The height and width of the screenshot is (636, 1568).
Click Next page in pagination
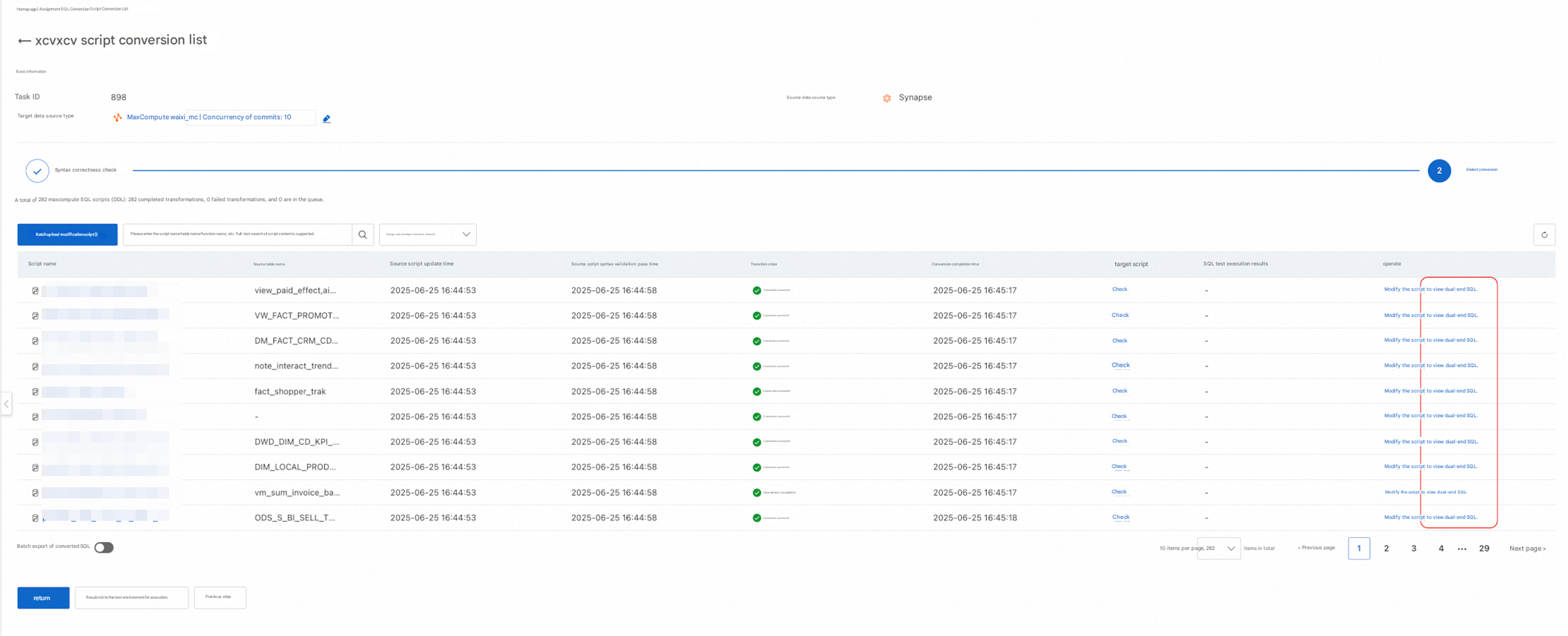1527,548
